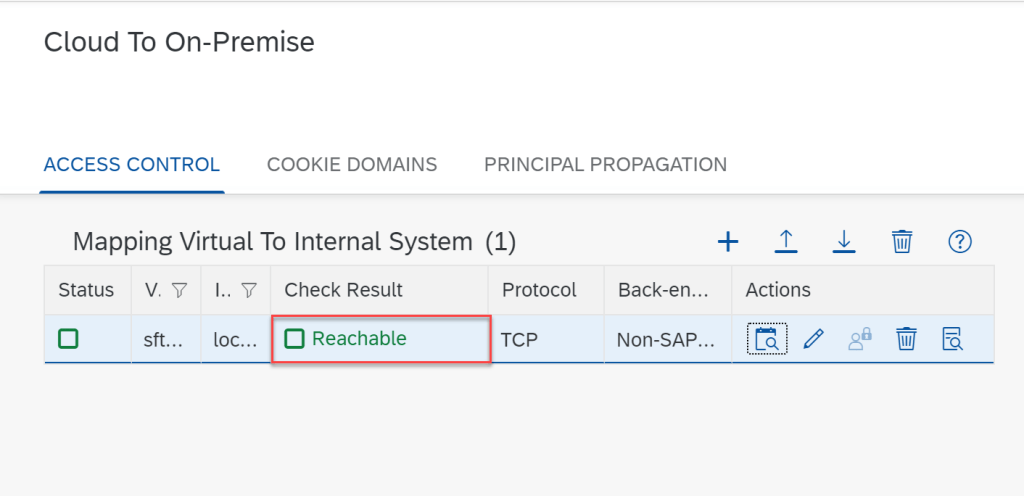Select the TCP protocol cell in row
The height and width of the screenshot is (496, 1024).
click(520, 340)
